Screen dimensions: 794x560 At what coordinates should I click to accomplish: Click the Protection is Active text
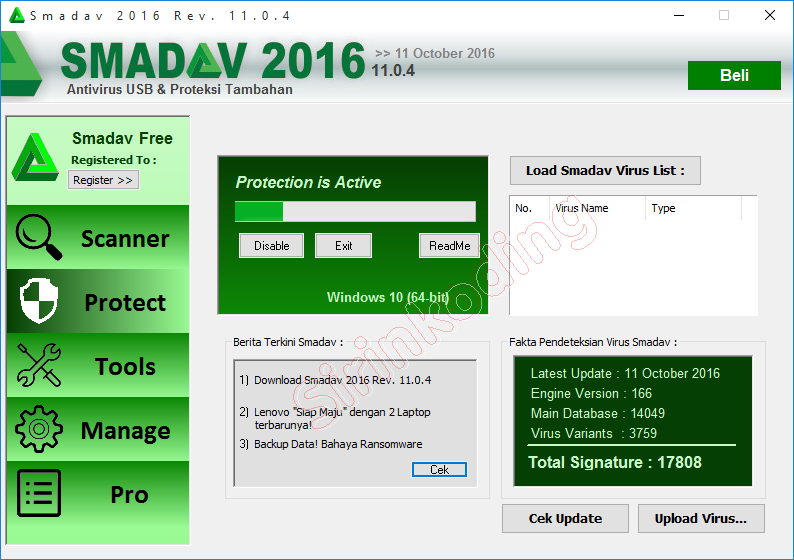coord(308,182)
